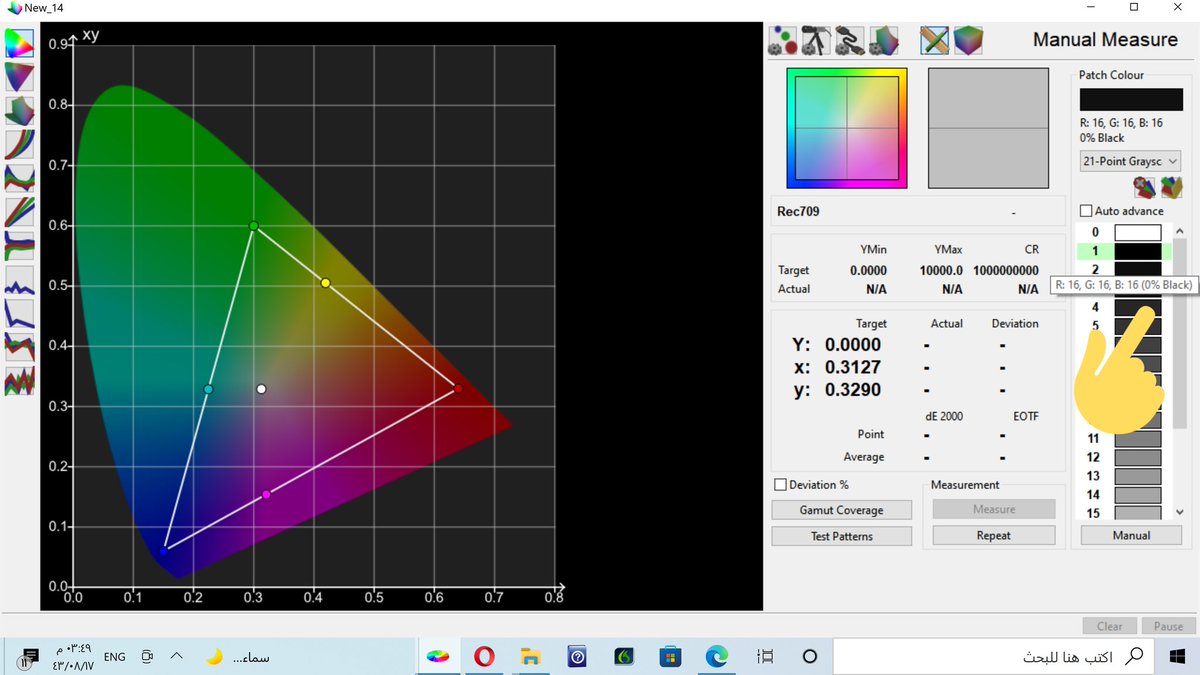The height and width of the screenshot is (675, 1200).
Task: Select patch number 15 in list
Action: coord(1093,513)
